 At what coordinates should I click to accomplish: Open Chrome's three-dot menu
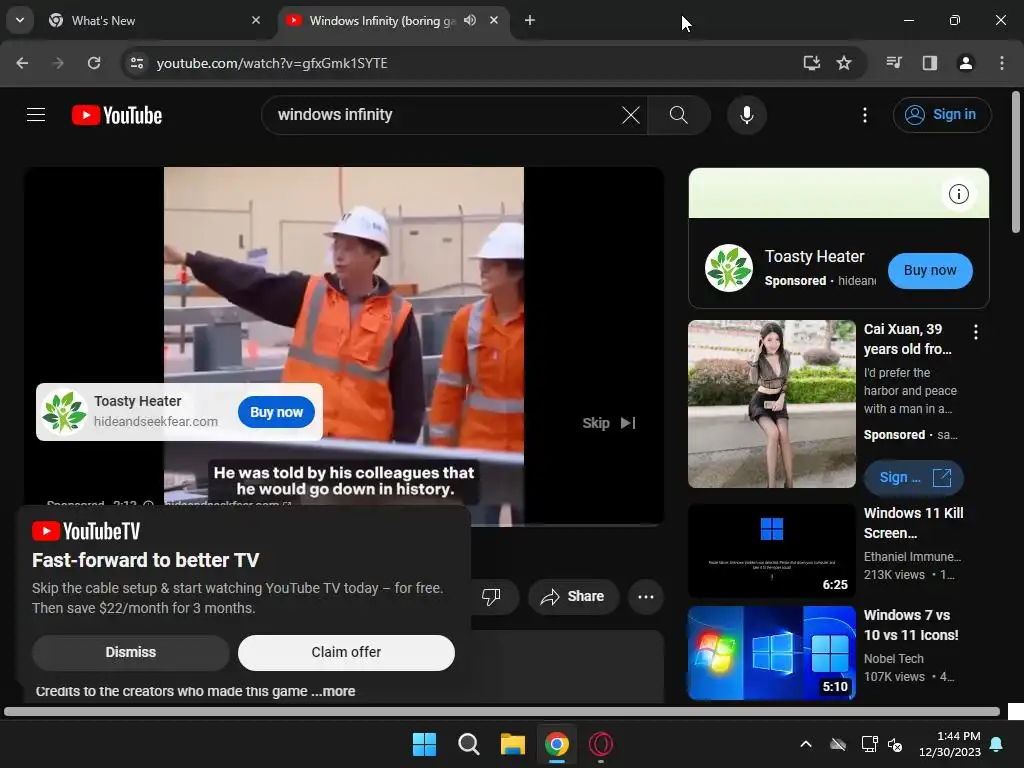[x=1002, y=63]
